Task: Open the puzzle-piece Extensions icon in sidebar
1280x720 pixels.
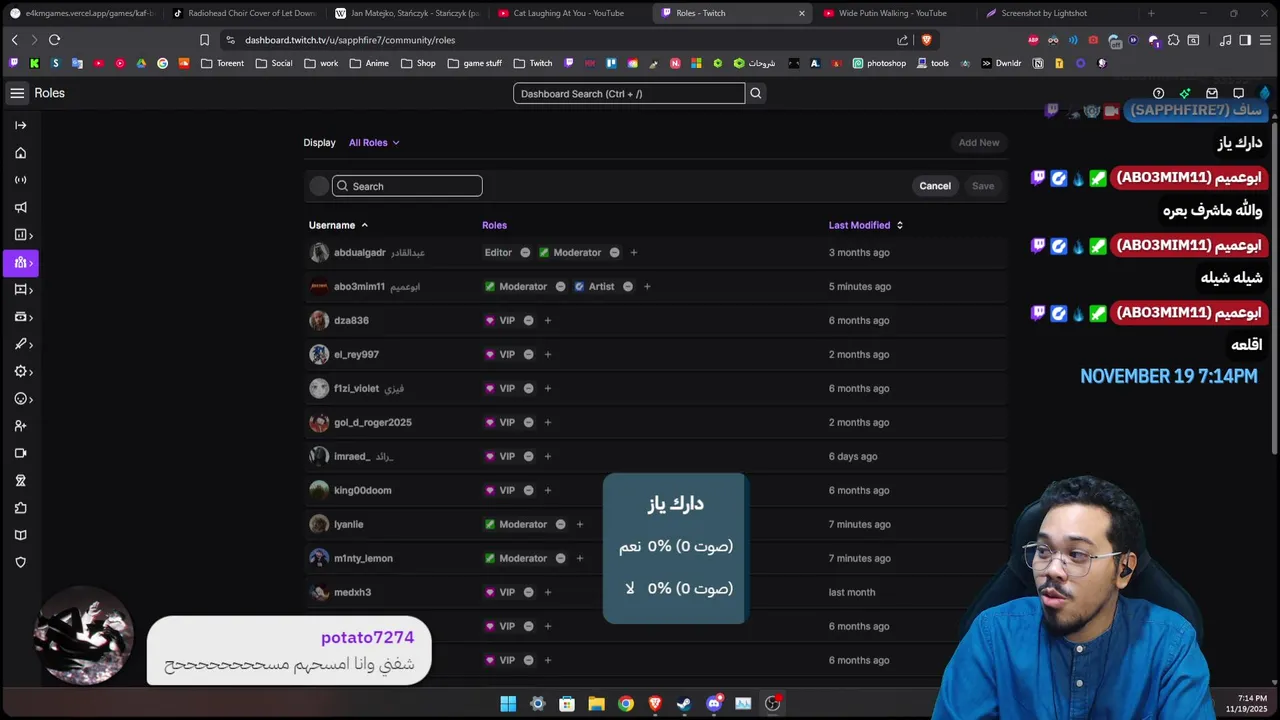Action: 20,508
